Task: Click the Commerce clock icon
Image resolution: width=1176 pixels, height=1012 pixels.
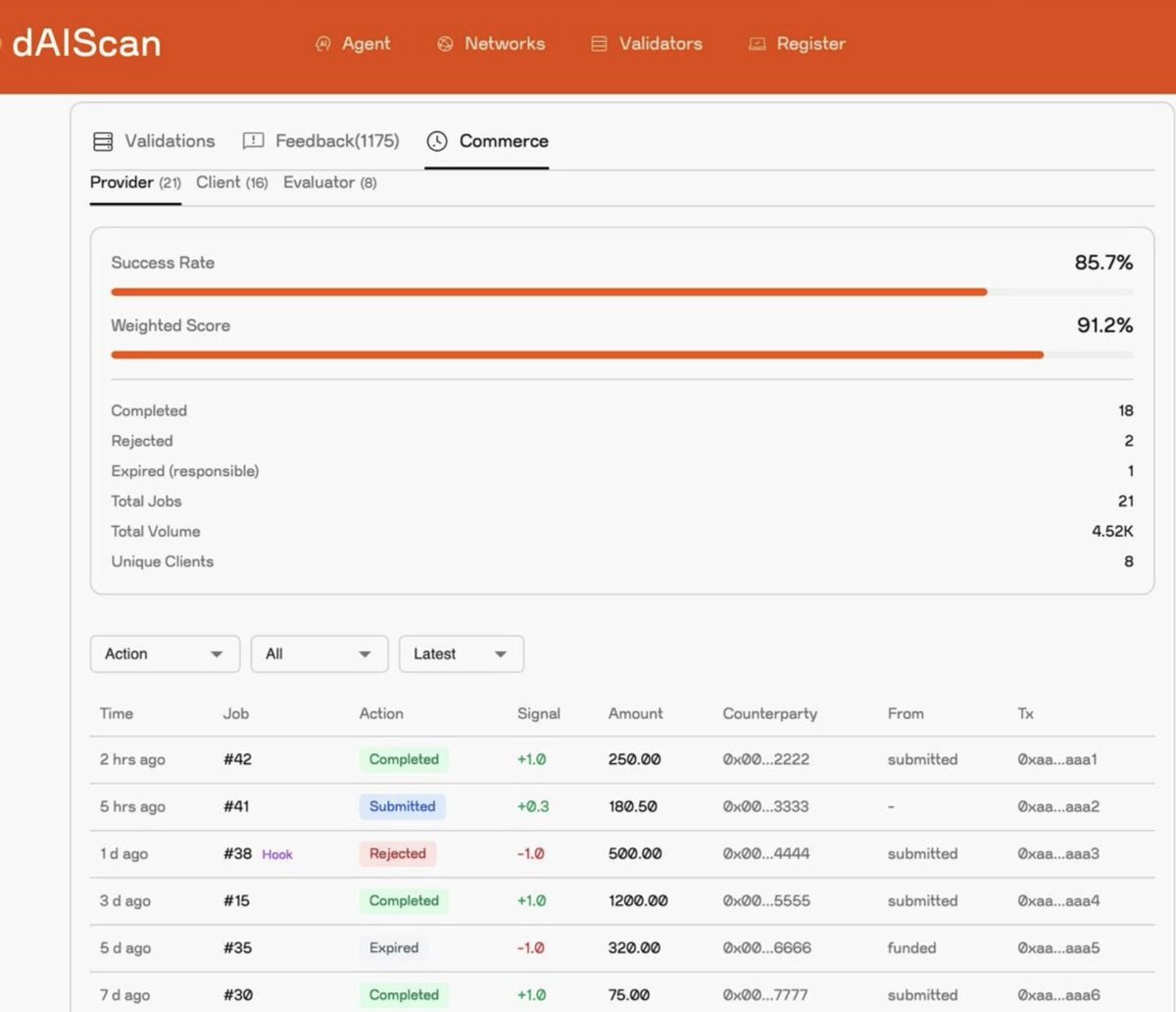Action: (437, 141)
